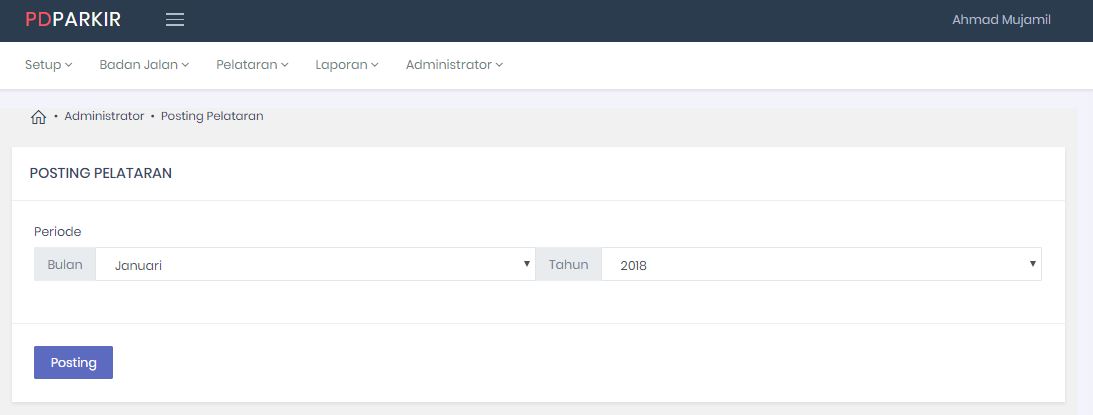Click the Administrator breadcrumb link

click(x=104, y=116)
